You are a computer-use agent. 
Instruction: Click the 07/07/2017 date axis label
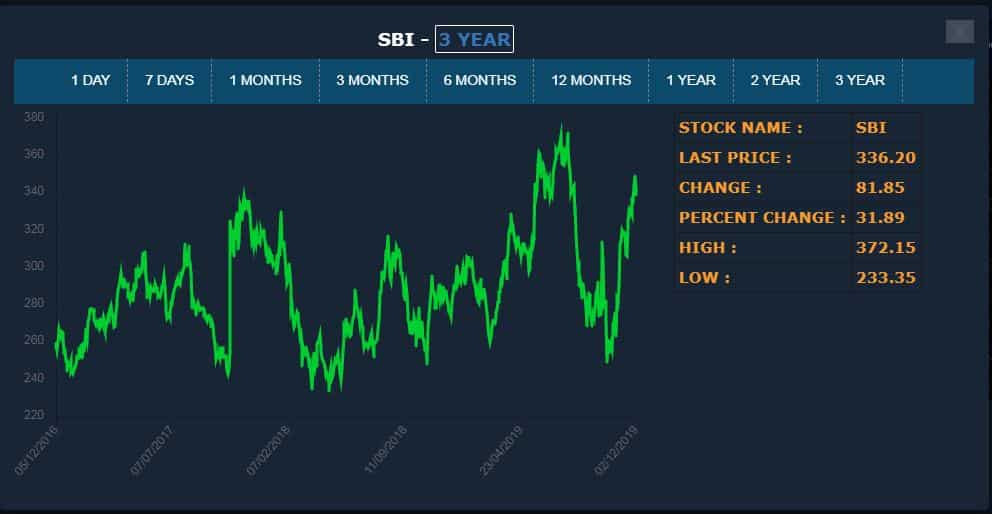click(152, 451)
